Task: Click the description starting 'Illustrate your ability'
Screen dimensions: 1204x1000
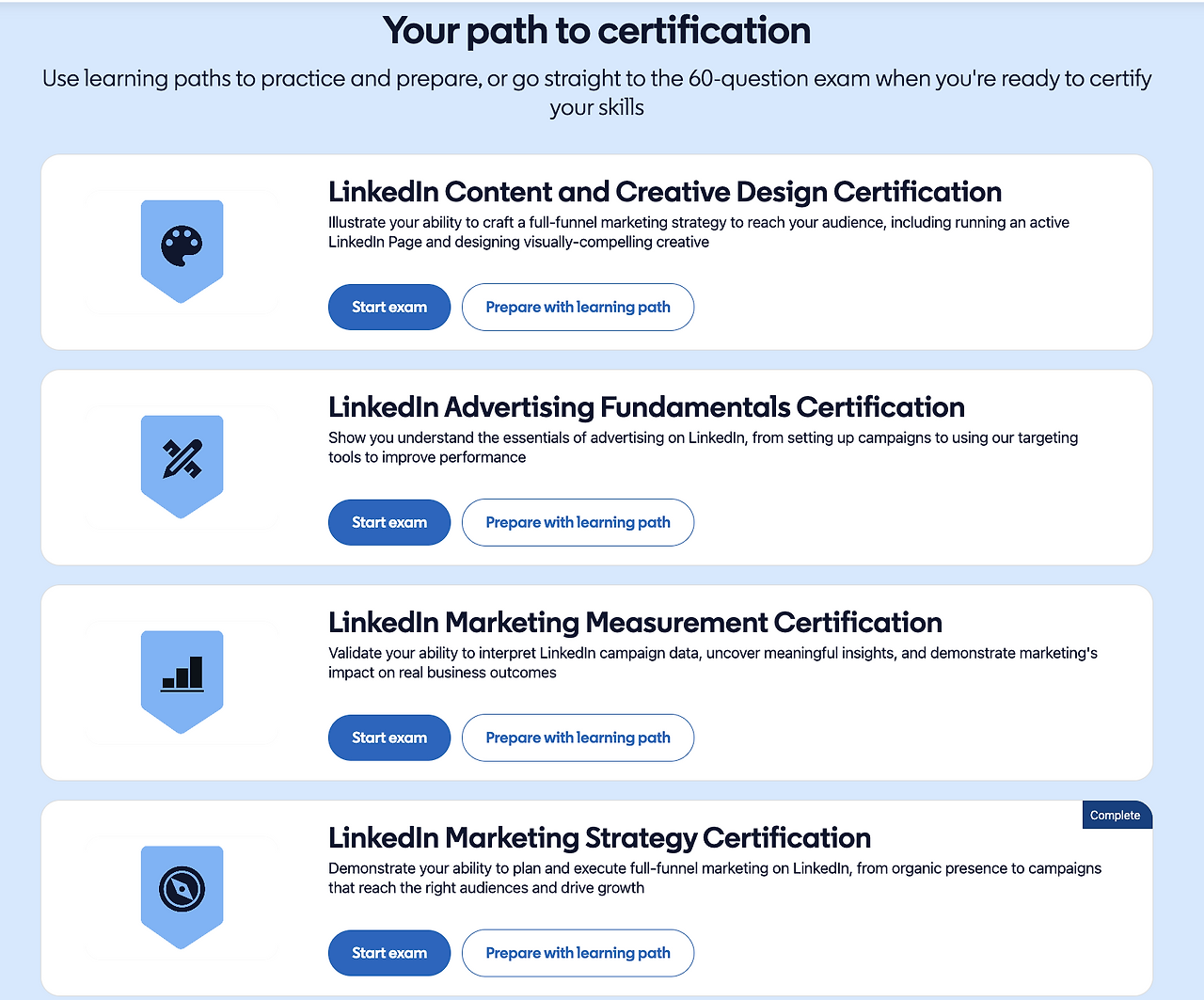Action: (699, 232)
